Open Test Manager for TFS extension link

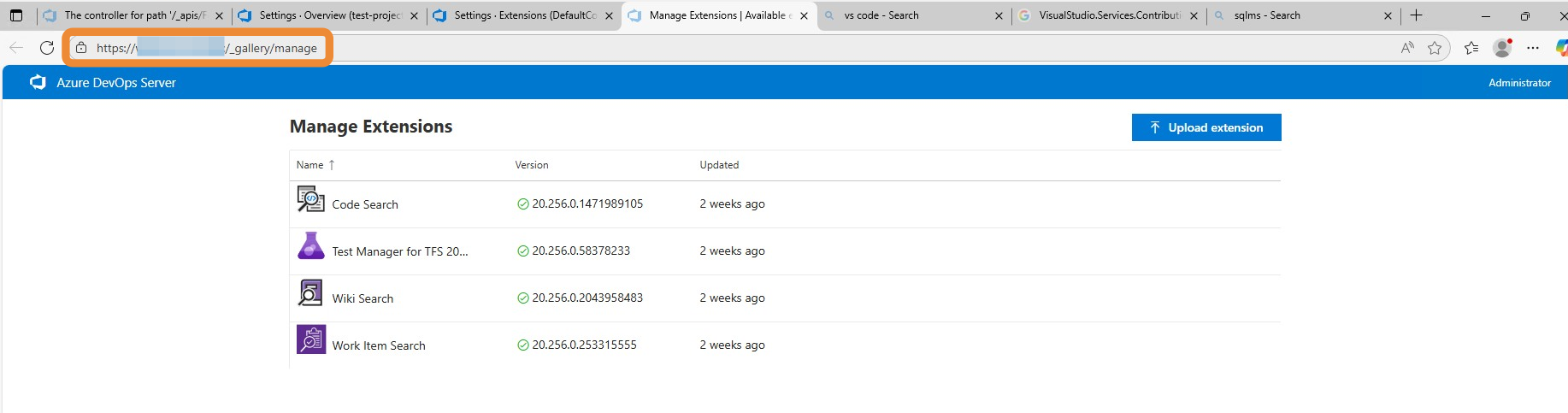(400, 251)
